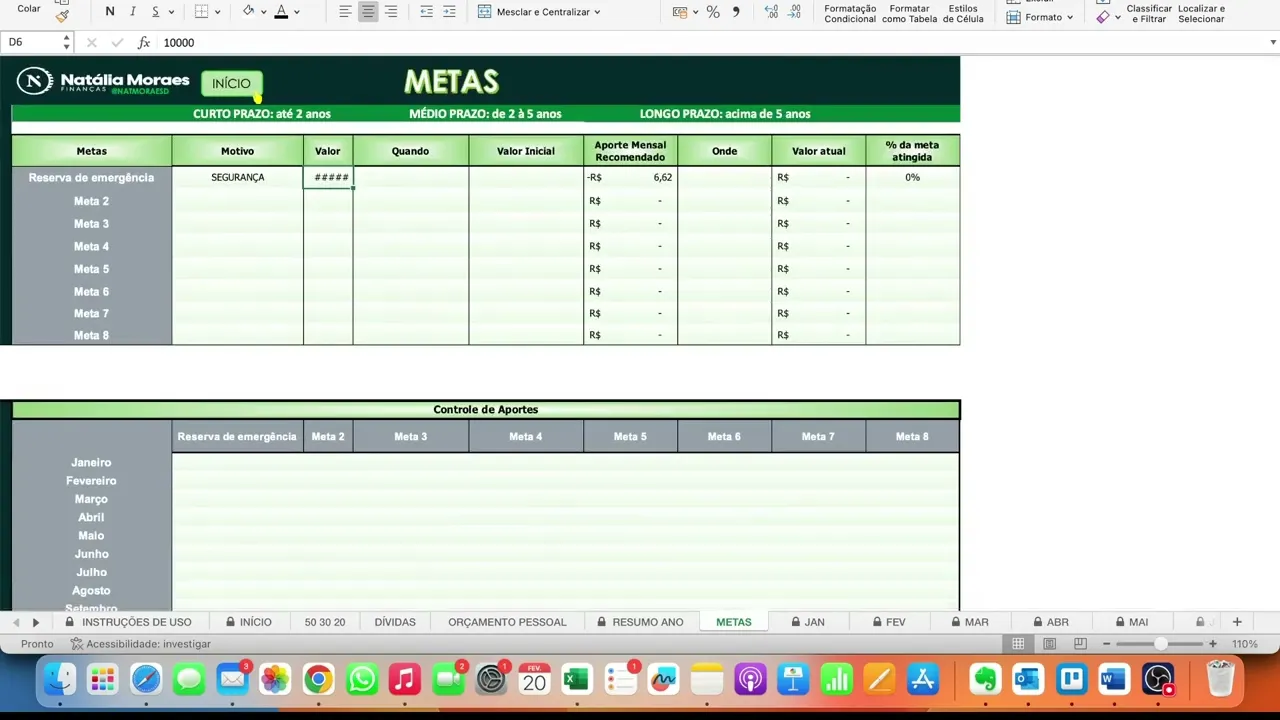Switch to ORÇAMENTO PESSOAL sheet tab
1280x720 pixels.
(x=507, y=622)
